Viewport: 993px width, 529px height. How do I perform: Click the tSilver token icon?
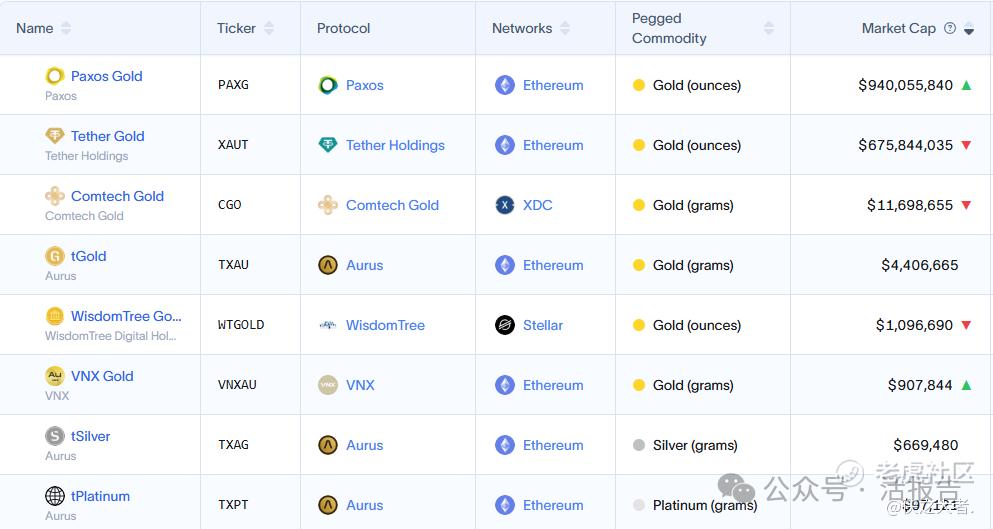(x=55, y=436)
